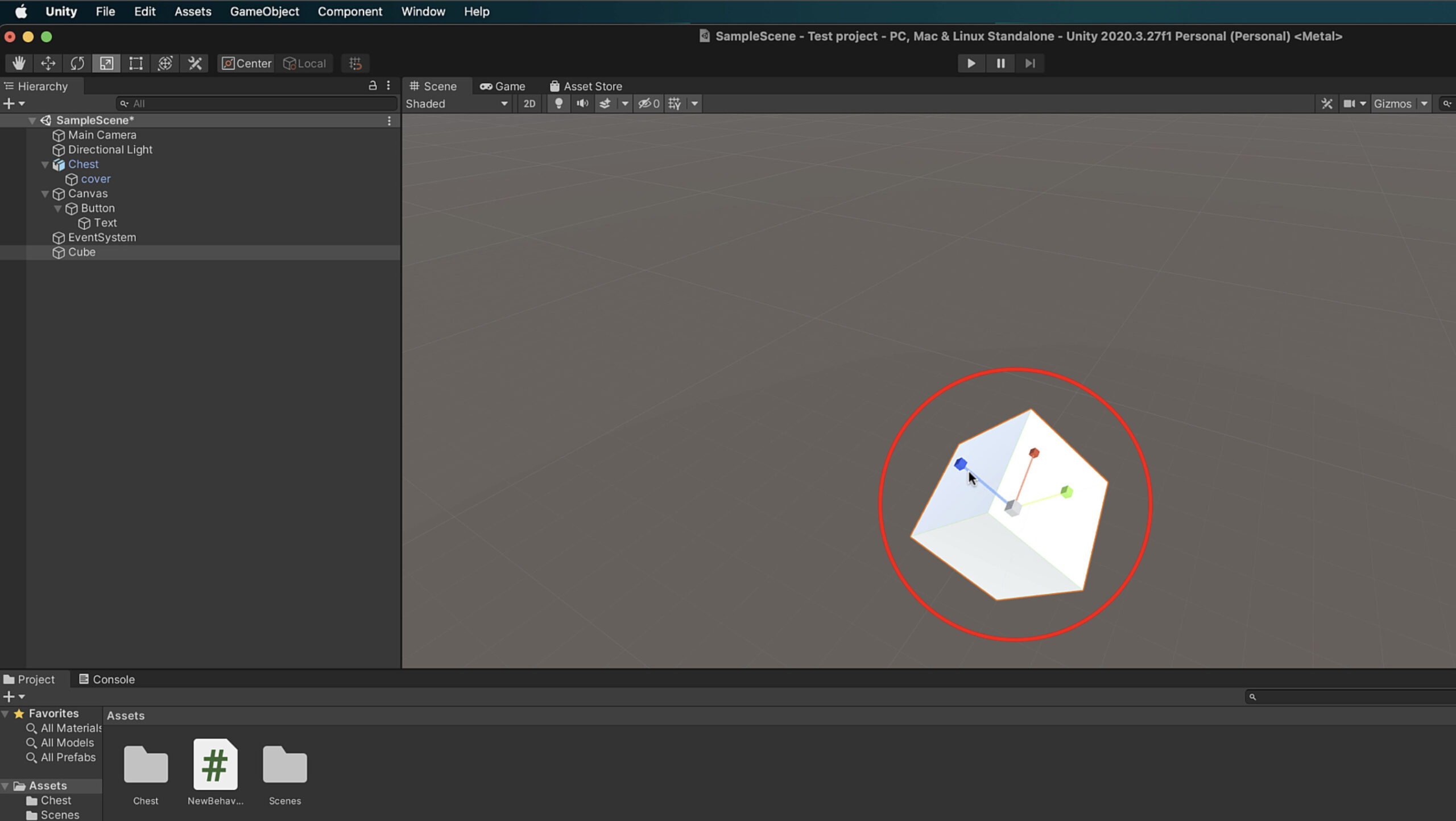
Task: Open Hierarchy panel options menu
Action: [x=388, y=85]
